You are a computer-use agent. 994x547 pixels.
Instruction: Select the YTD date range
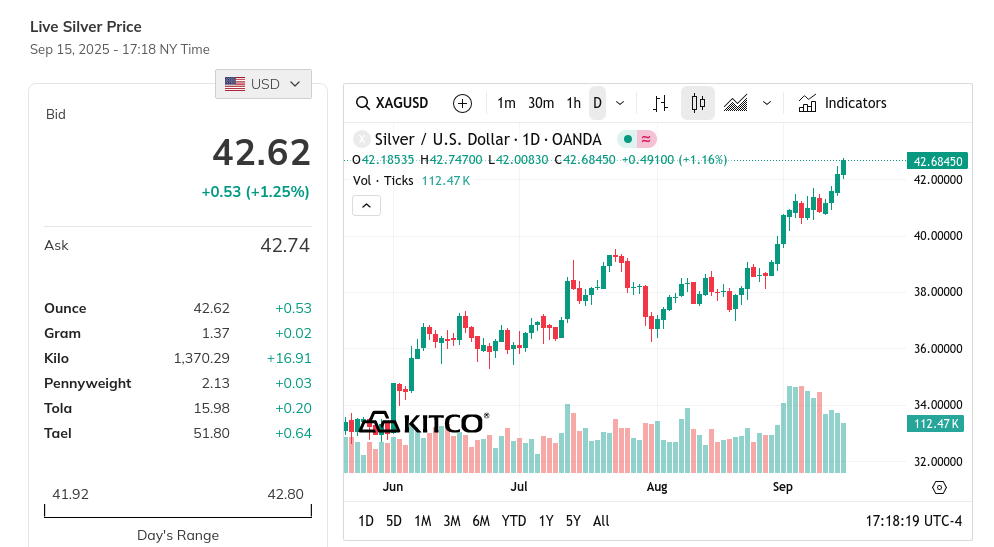click(x=513, y=521)
